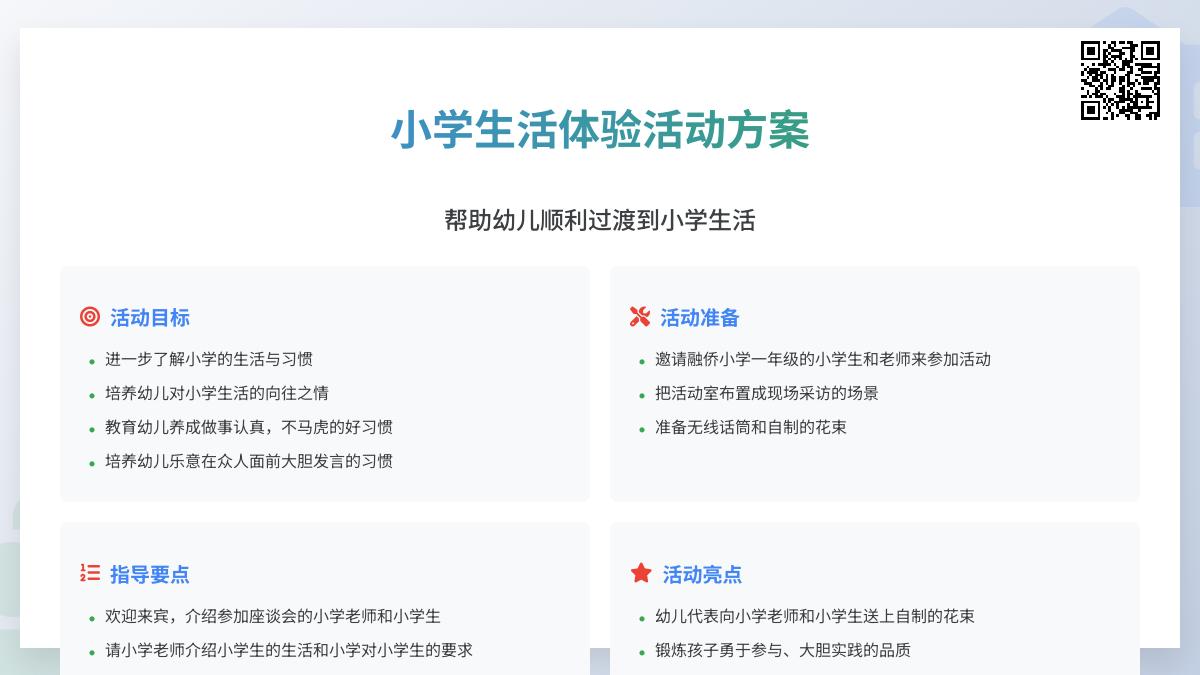Screen dimensions: 1200x675
Task: Click the line 把活动室布置成现场采访的场景
Action: click(767, 393)
